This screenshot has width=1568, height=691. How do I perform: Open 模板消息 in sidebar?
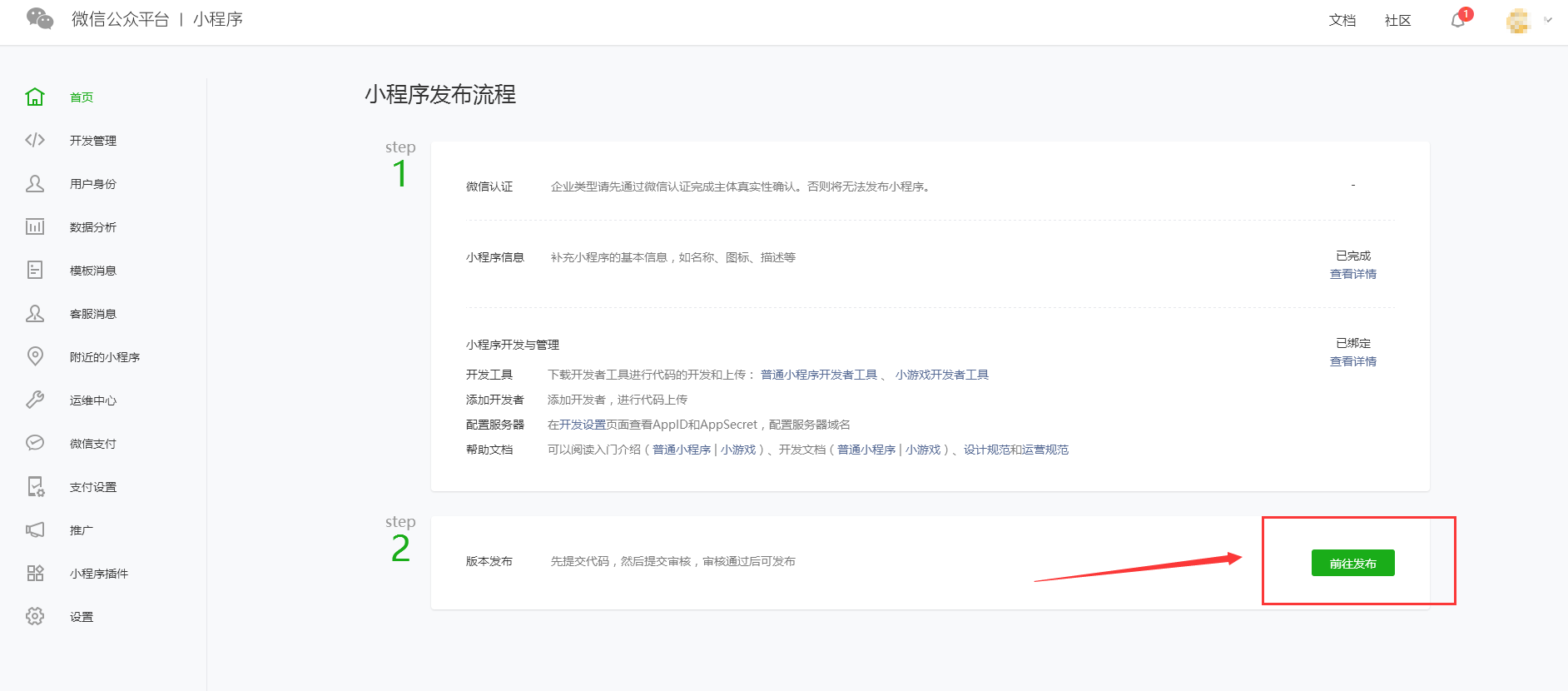tap(93, 271)
